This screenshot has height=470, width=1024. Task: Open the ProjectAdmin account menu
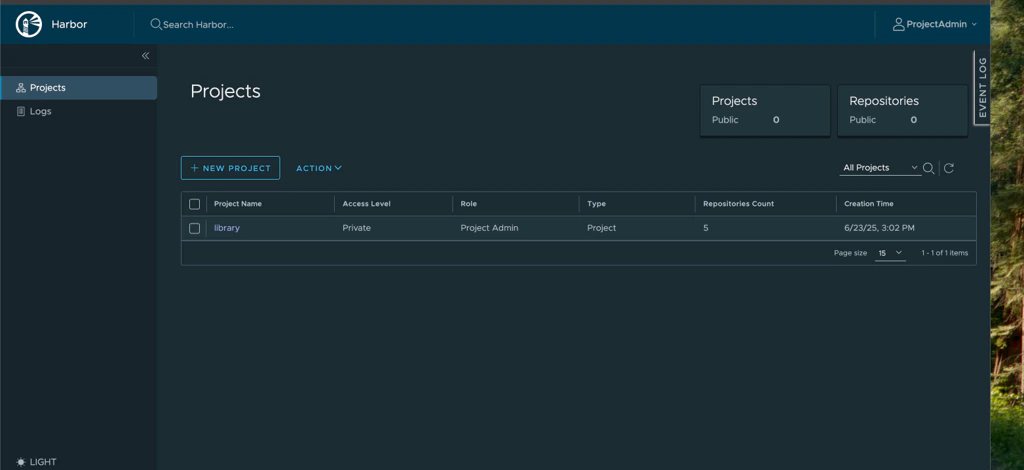point(935,25)
